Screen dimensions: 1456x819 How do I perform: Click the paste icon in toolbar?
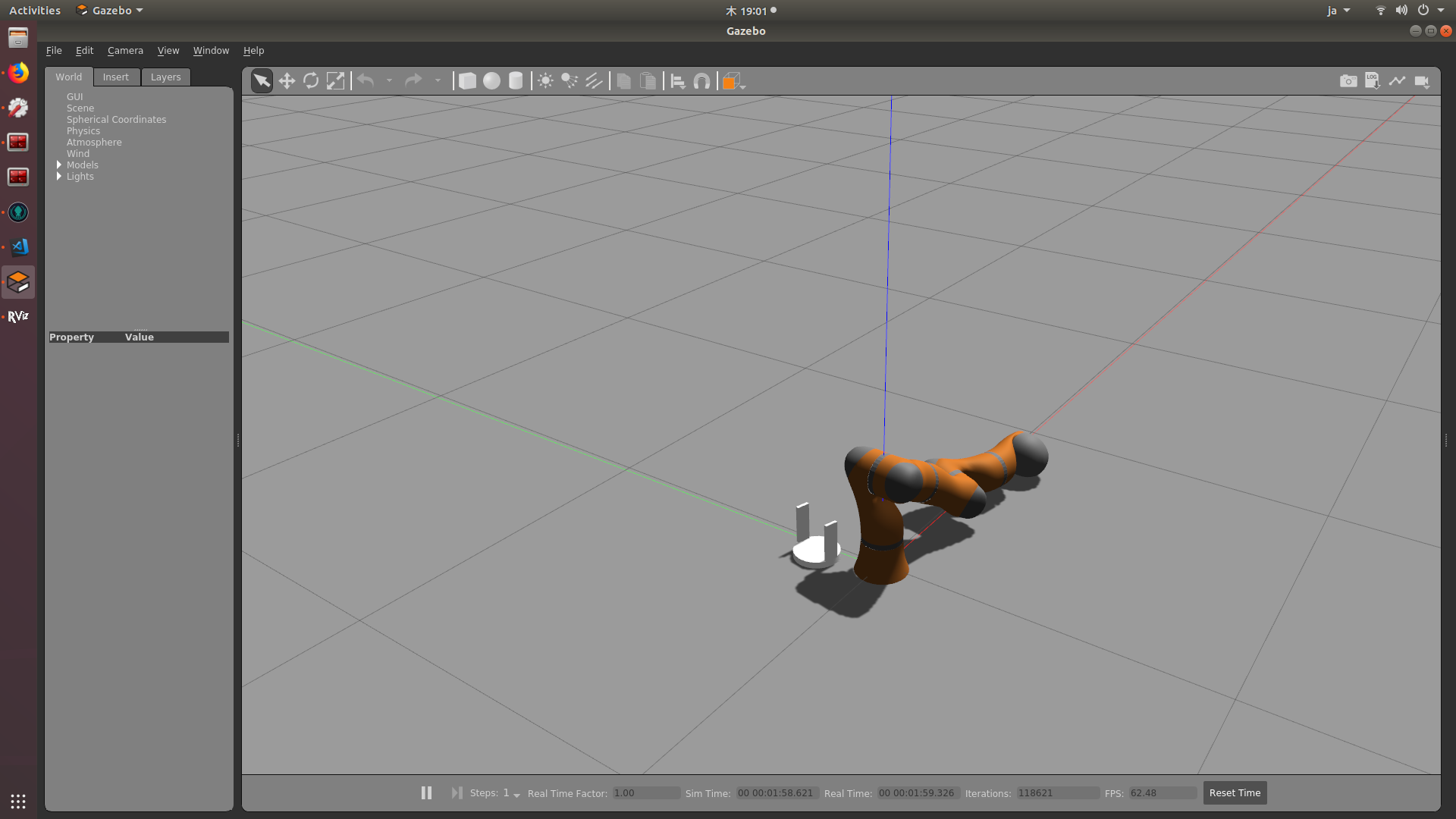tap(648, 81)
